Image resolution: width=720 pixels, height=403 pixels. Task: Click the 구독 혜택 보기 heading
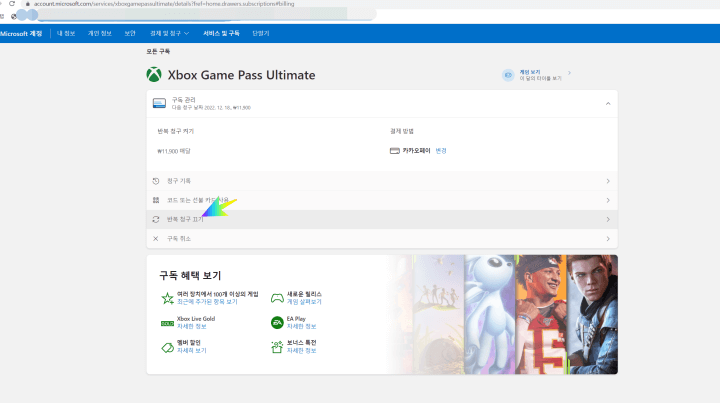coord(190,275)
